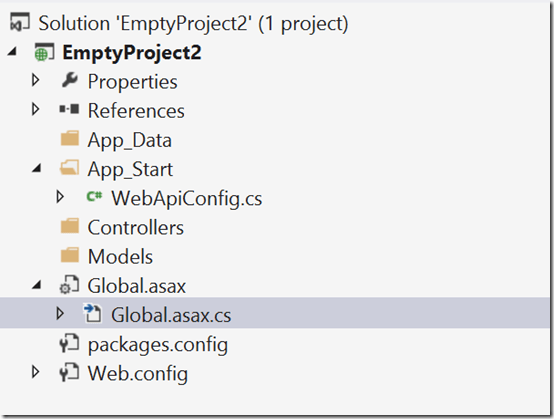
Task: Collapse the EmptyProject2 project node
Action: [x=12, y=52]
